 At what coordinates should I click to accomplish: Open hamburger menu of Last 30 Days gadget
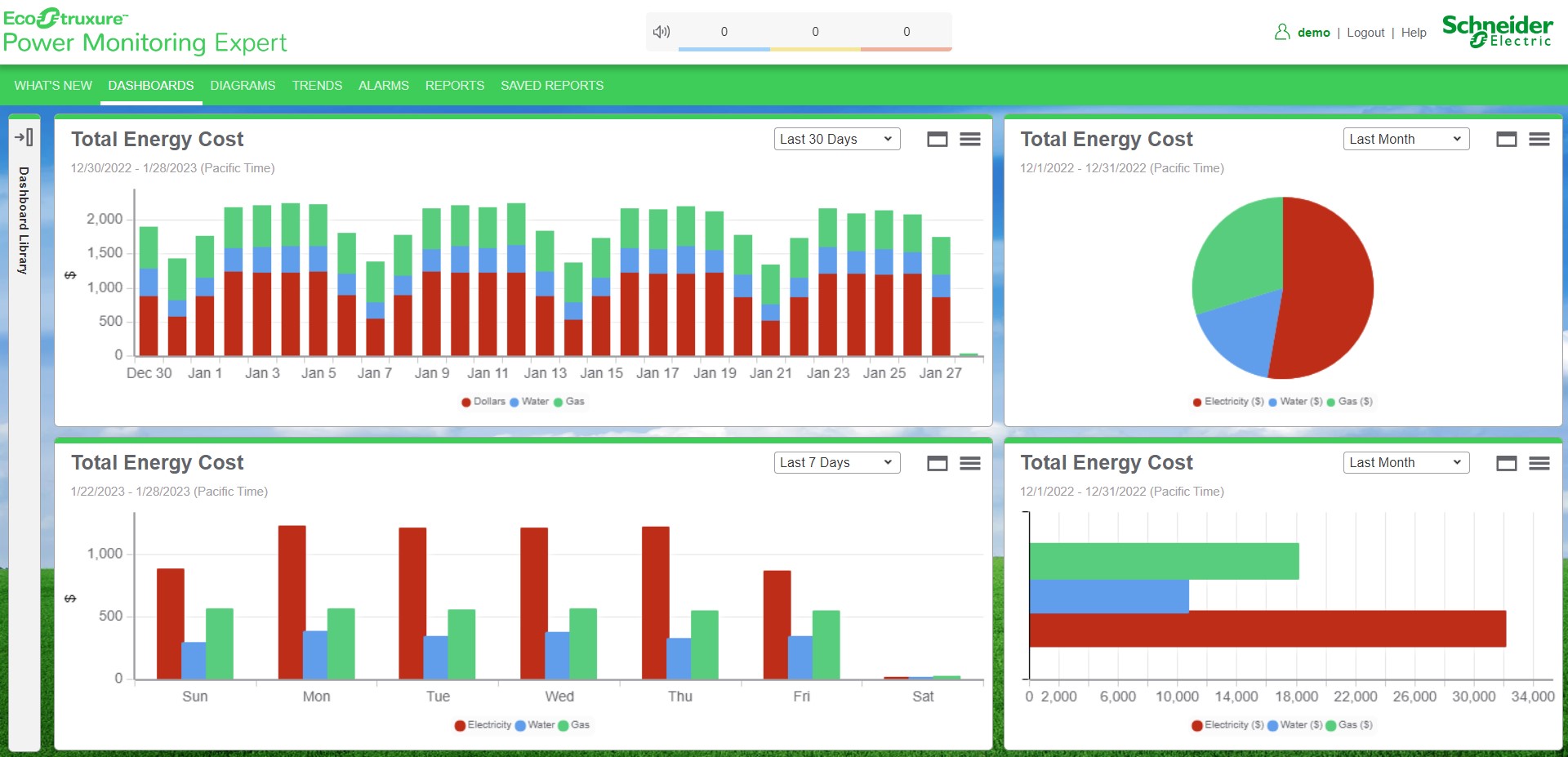[x=969, y=140]
